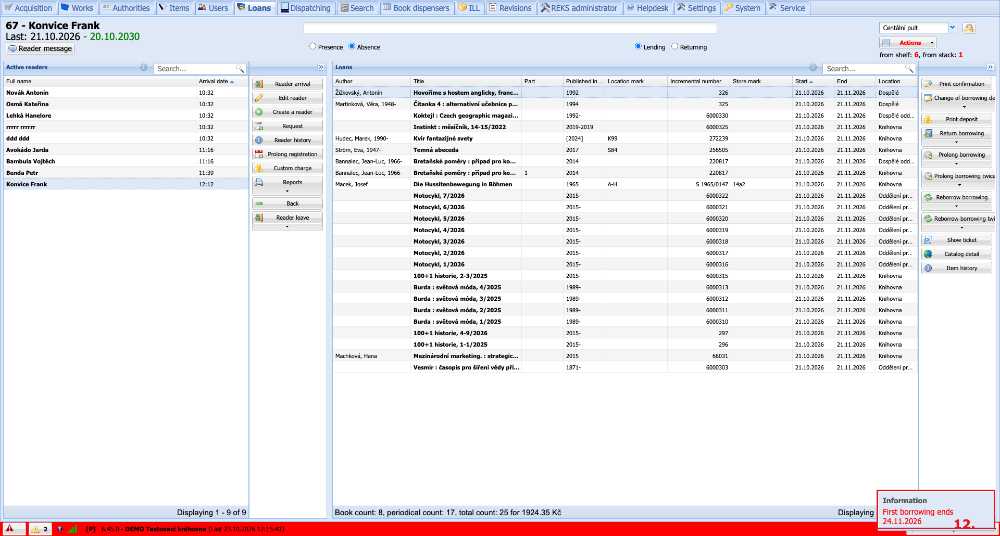This screenshot has height=536, width=1000.
Task: Open the REKS administrator tab
Action: 578,8
